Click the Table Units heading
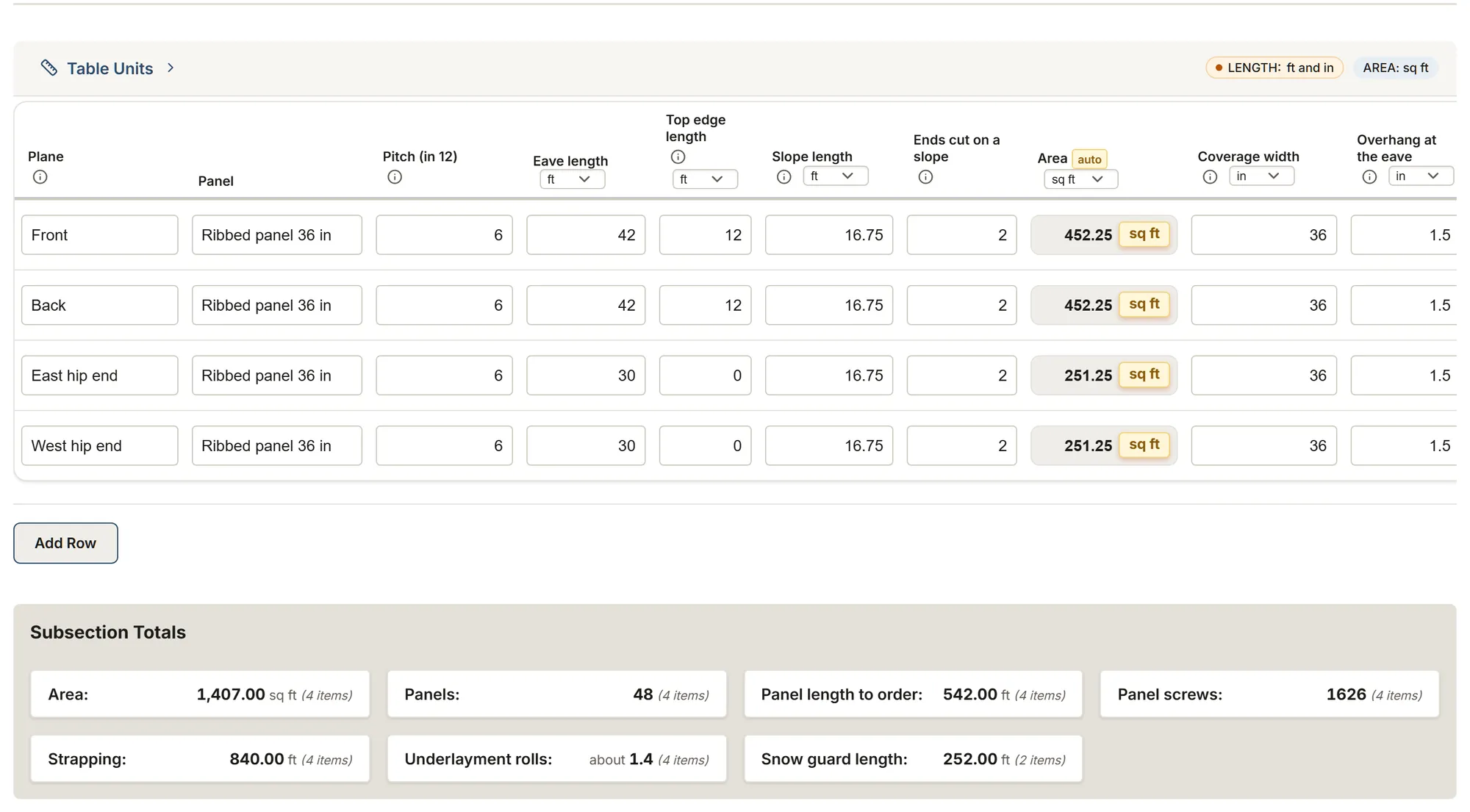The width and height of the screenshot is (1470, 812). click(110, 68)
